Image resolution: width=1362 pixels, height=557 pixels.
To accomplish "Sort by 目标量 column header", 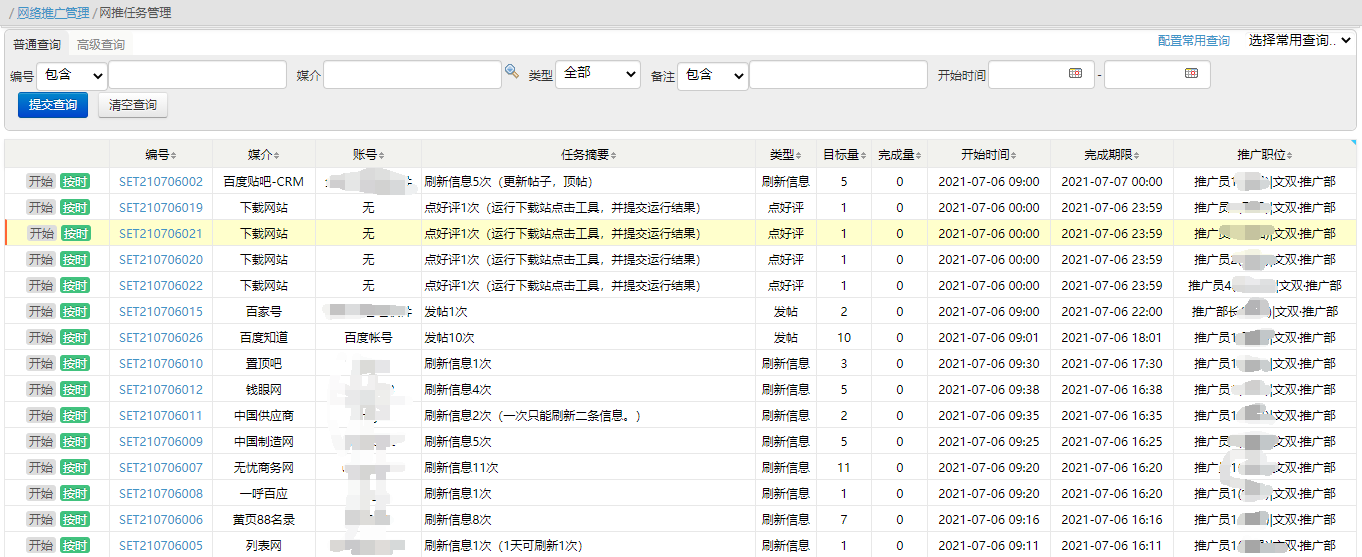I will click(x=844, y=154).
